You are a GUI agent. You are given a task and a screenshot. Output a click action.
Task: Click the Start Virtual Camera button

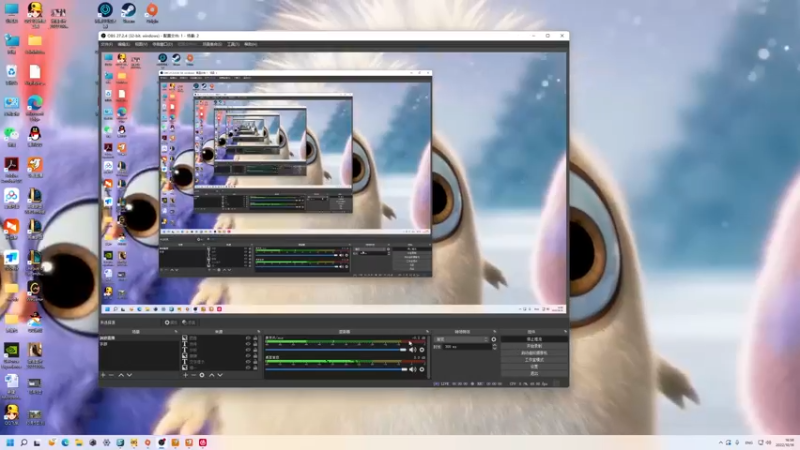tap(534, 353)
